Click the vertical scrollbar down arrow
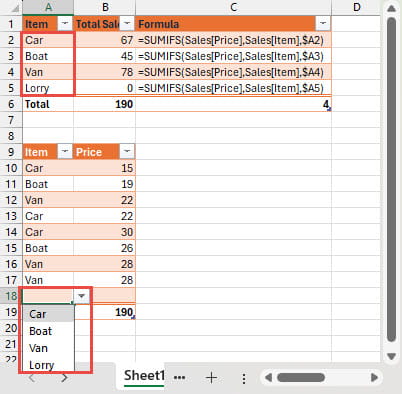This screenshot has width=402, height=394. [391, 356]
